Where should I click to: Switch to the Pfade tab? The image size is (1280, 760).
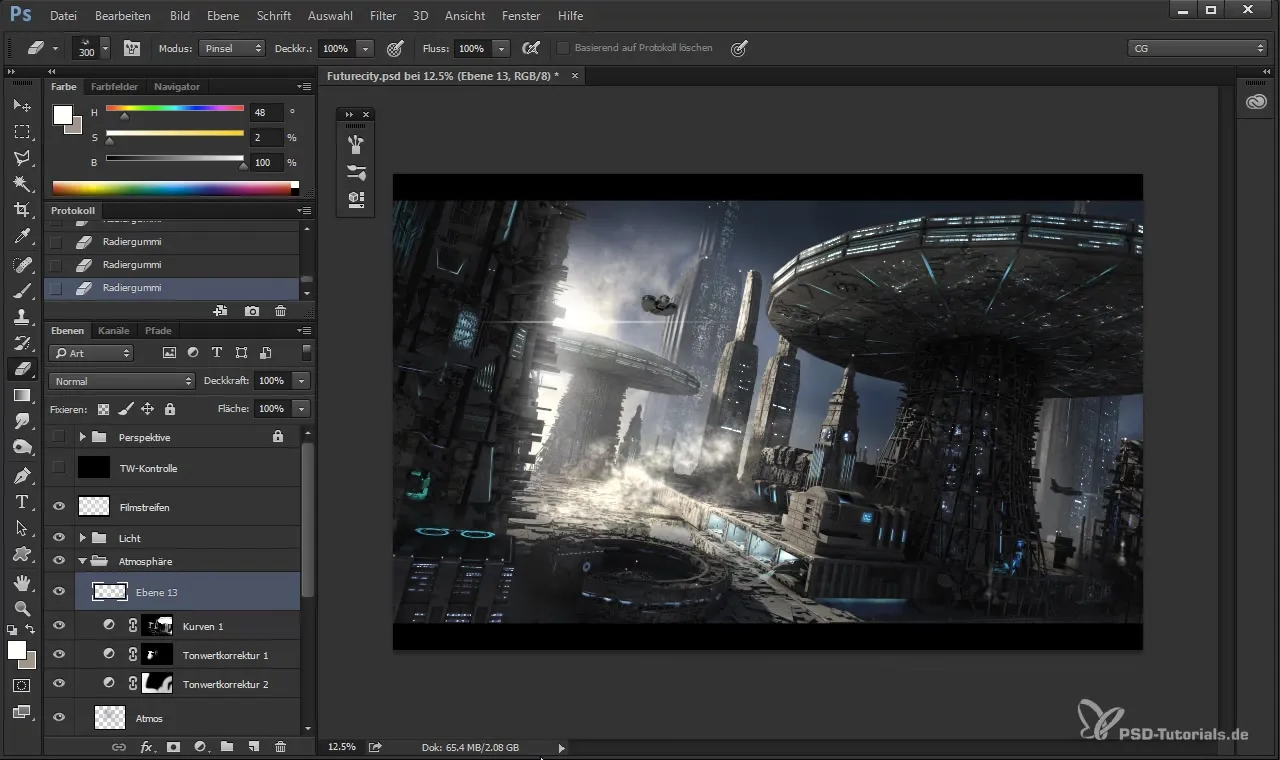(158, 330)
